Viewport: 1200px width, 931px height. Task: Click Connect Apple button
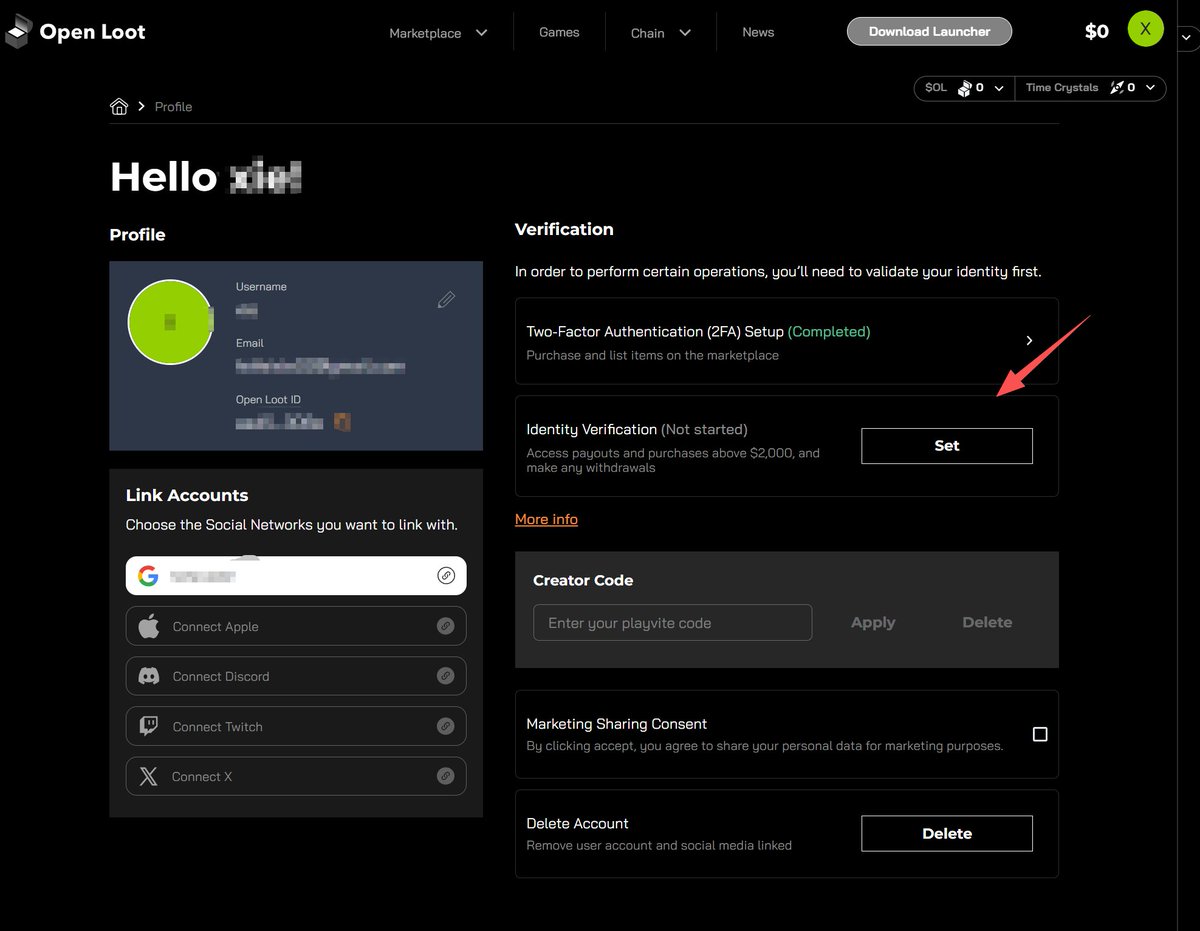tap(296, 626)
